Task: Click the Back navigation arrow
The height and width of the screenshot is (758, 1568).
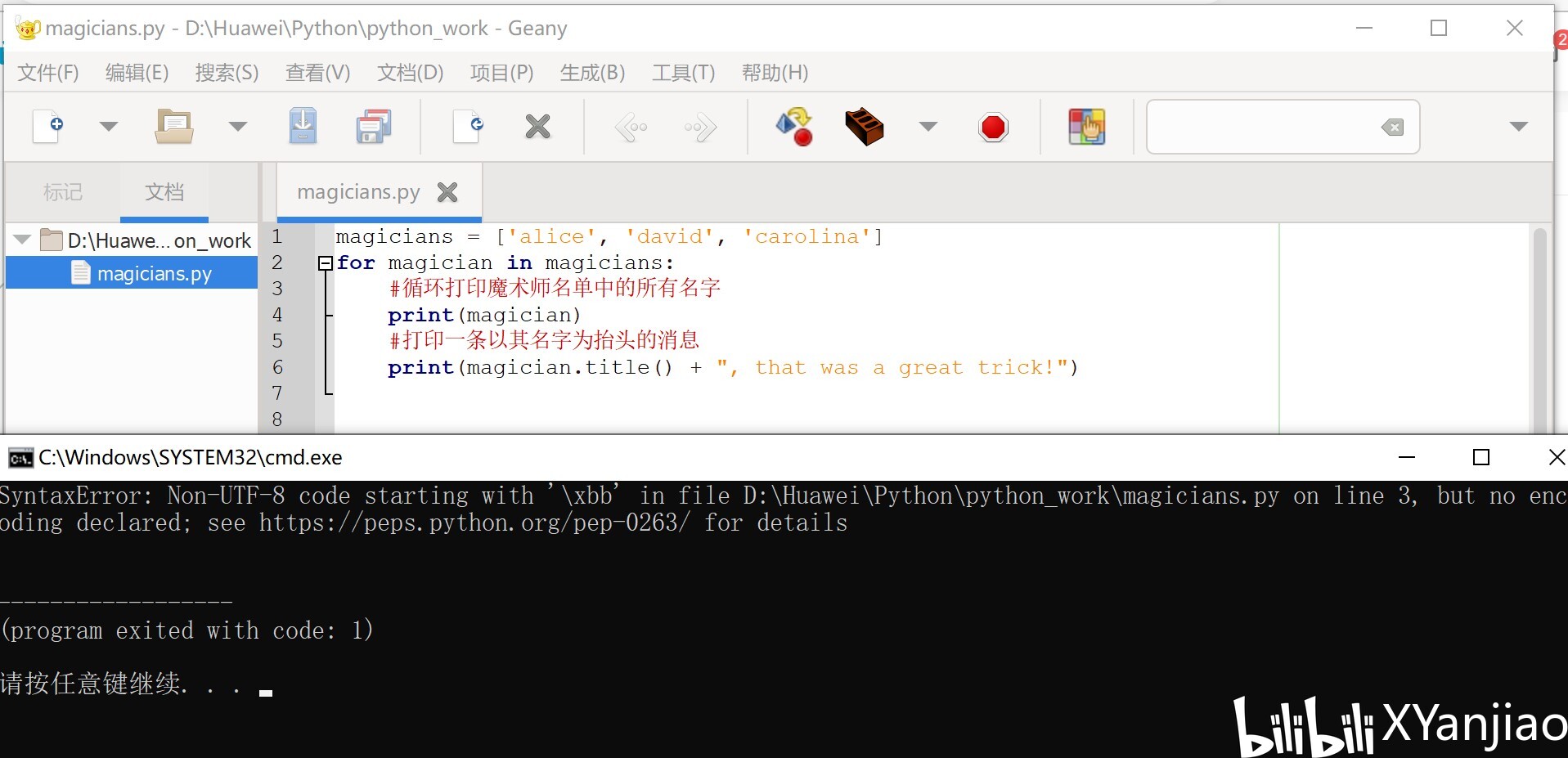Action: point(631,127)
